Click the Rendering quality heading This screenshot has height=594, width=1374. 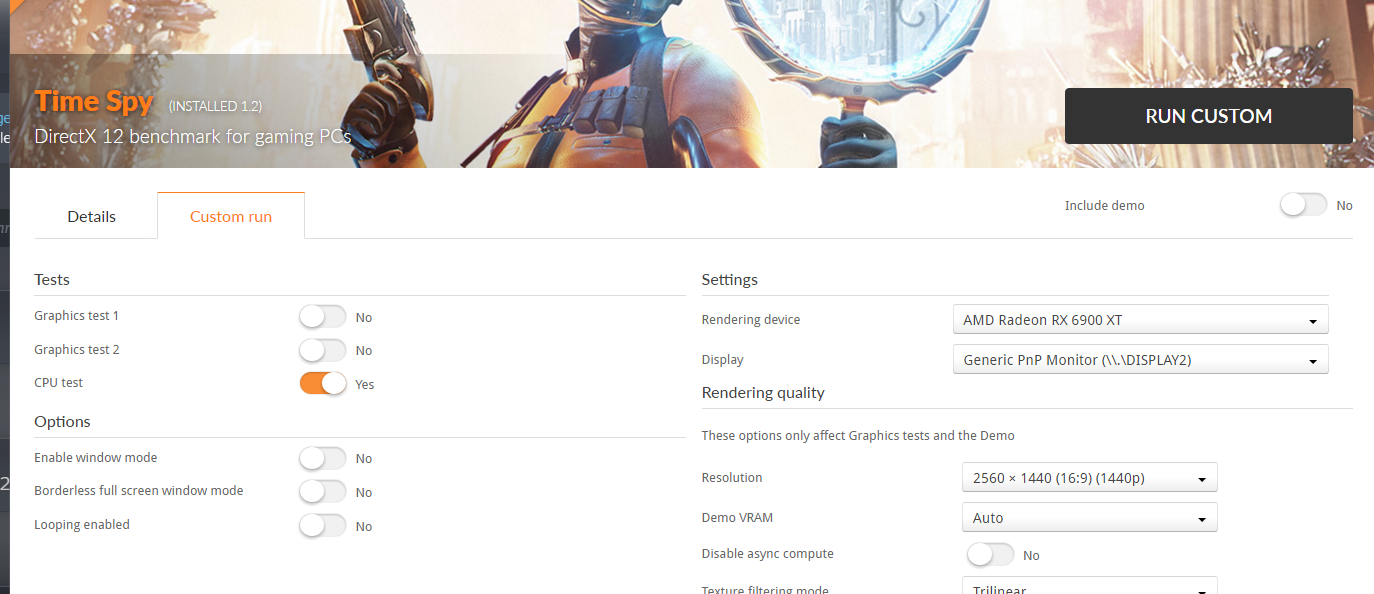(x=763, y=393)
